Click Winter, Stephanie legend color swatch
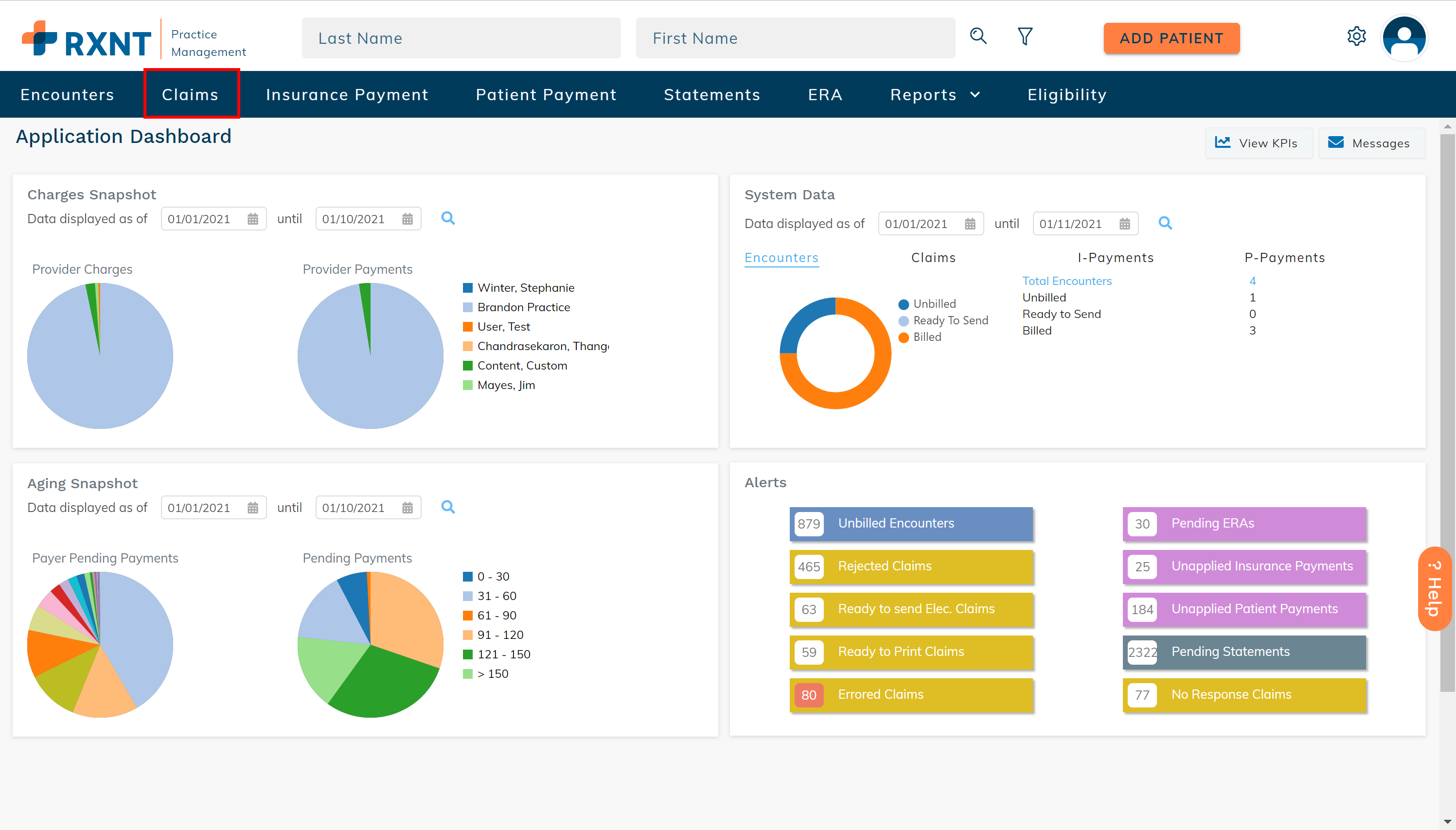The image size is (1456, 830). 467,288
